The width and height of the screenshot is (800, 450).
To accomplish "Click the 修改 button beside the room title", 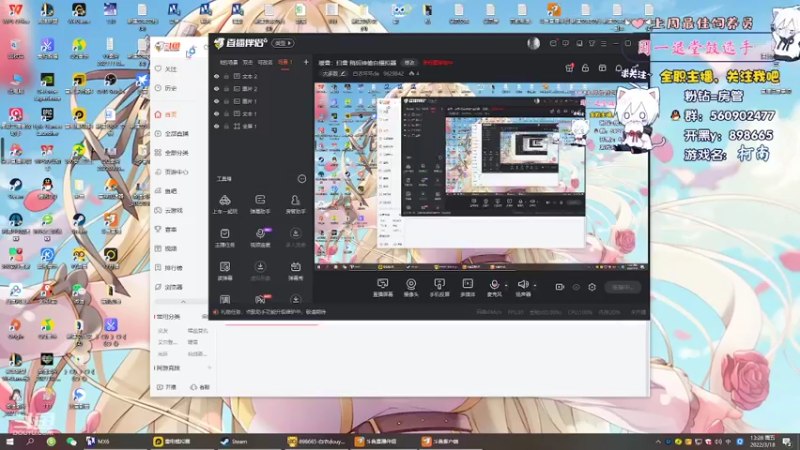I will pyautogui.click(x=410, y=63).
